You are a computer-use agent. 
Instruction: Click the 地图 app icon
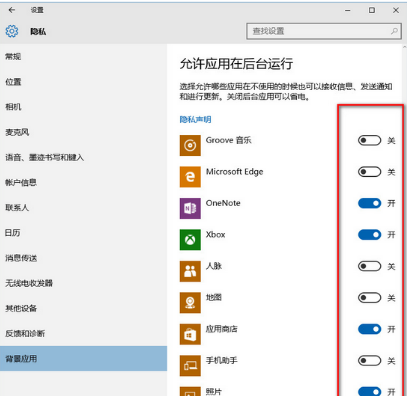190,303
